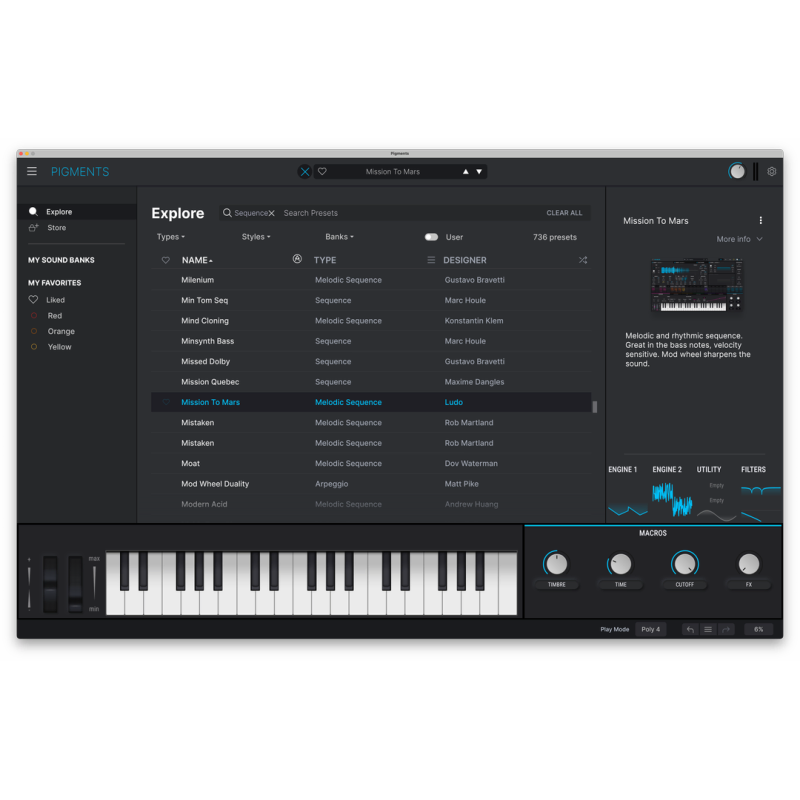
Task: Select the Min Tom Seq preset
Action: [371, 301]
